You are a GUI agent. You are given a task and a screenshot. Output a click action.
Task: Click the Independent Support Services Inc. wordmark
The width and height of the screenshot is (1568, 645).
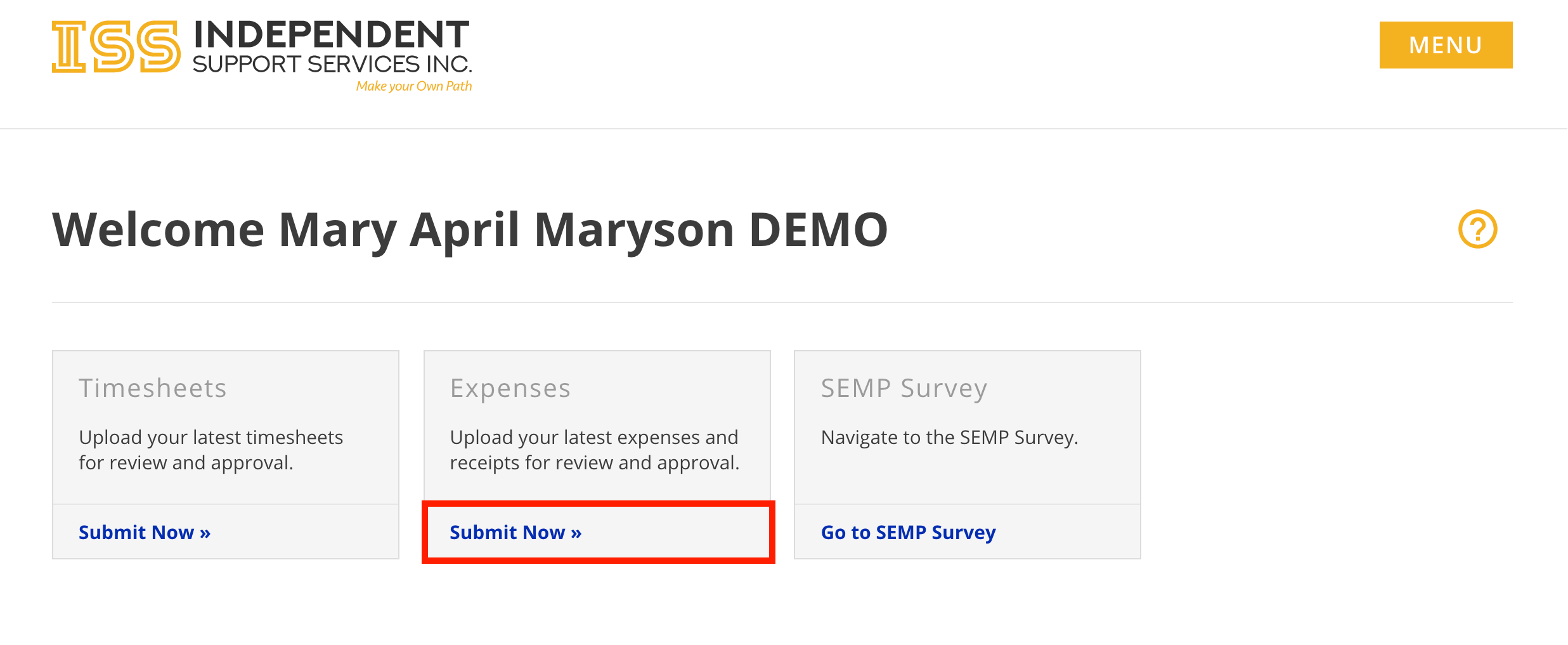click(332, 47)
